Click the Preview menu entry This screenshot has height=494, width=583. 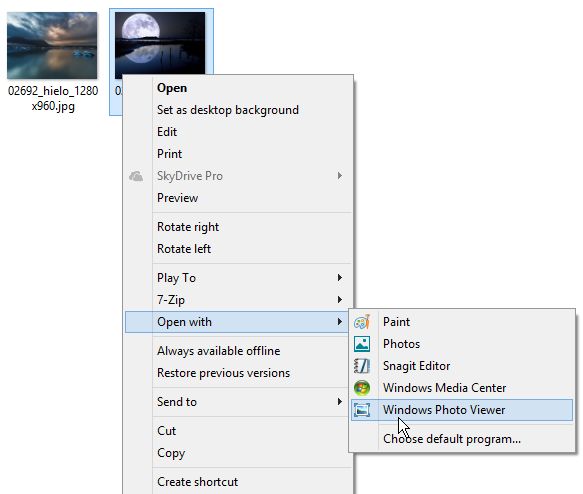click(x=238, y=198)
